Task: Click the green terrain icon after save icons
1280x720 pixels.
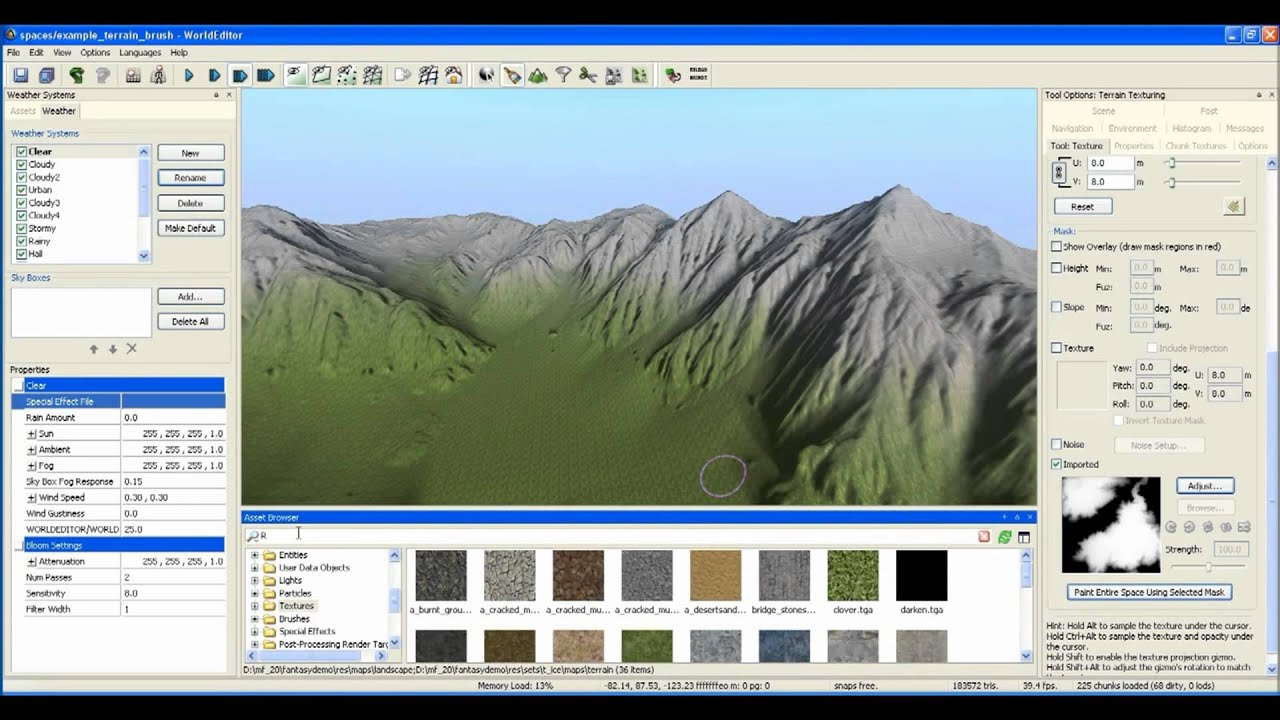Action: (x=76, y=75)
